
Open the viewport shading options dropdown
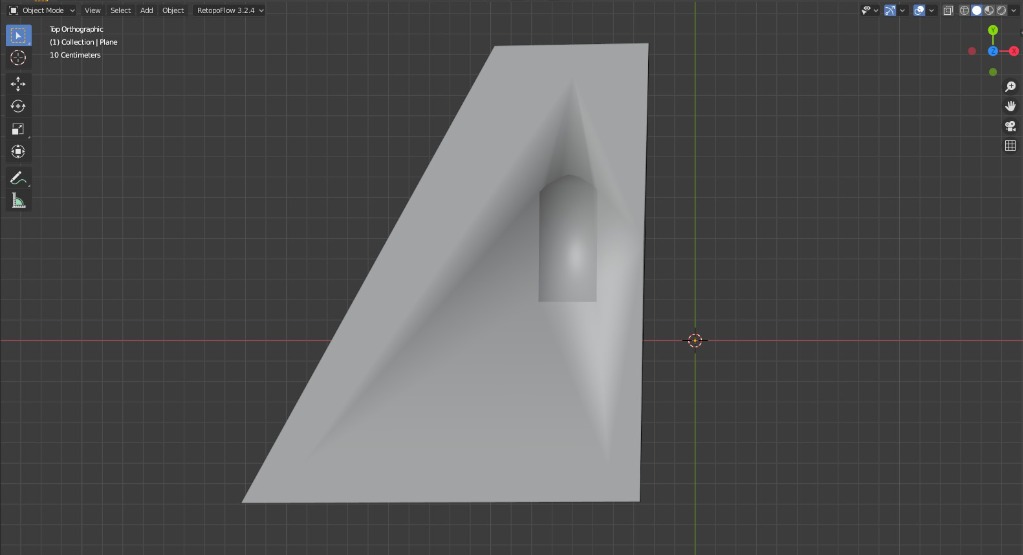coord(1014,10)
